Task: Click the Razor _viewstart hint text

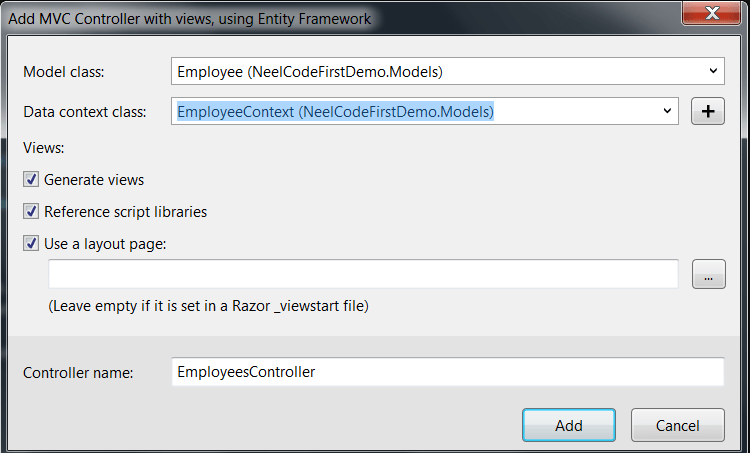Action: 208,306
